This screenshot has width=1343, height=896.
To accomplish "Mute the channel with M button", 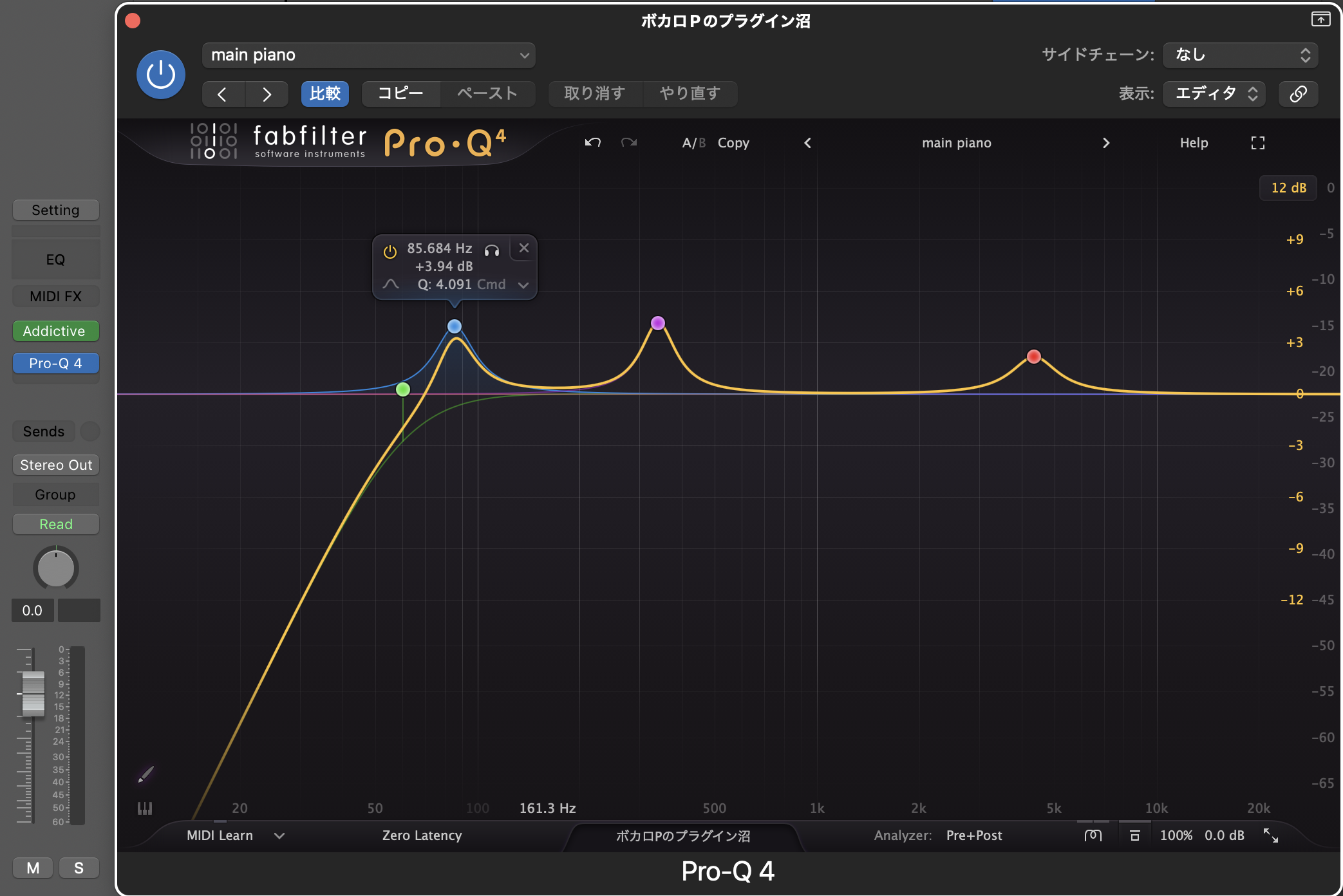I will click(33, 868).
